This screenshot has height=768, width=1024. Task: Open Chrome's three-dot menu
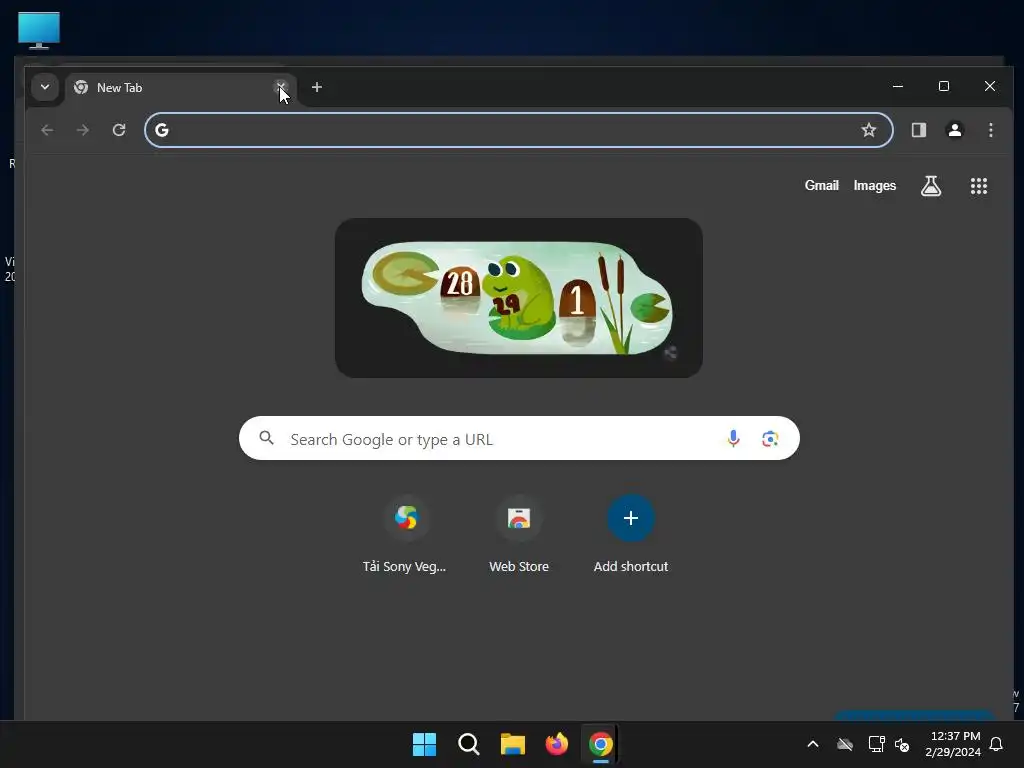[x=991, y=130]
